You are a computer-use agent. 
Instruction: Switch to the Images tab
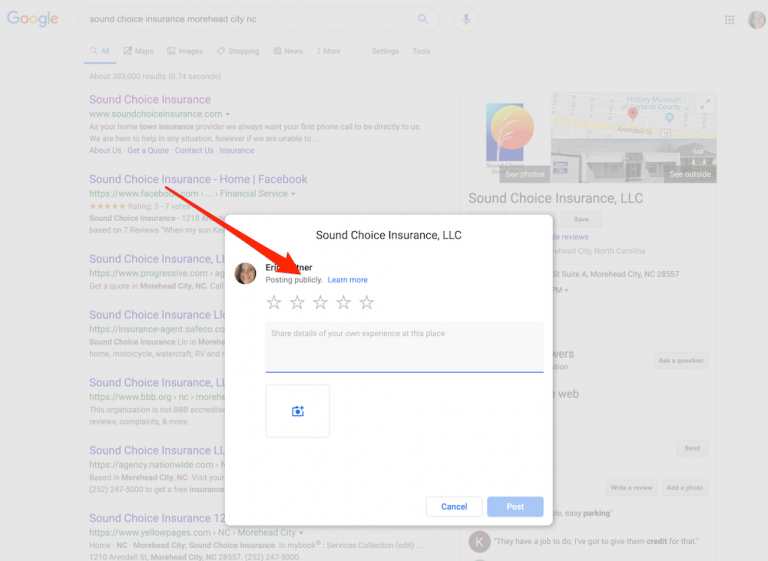click(185, 51)
